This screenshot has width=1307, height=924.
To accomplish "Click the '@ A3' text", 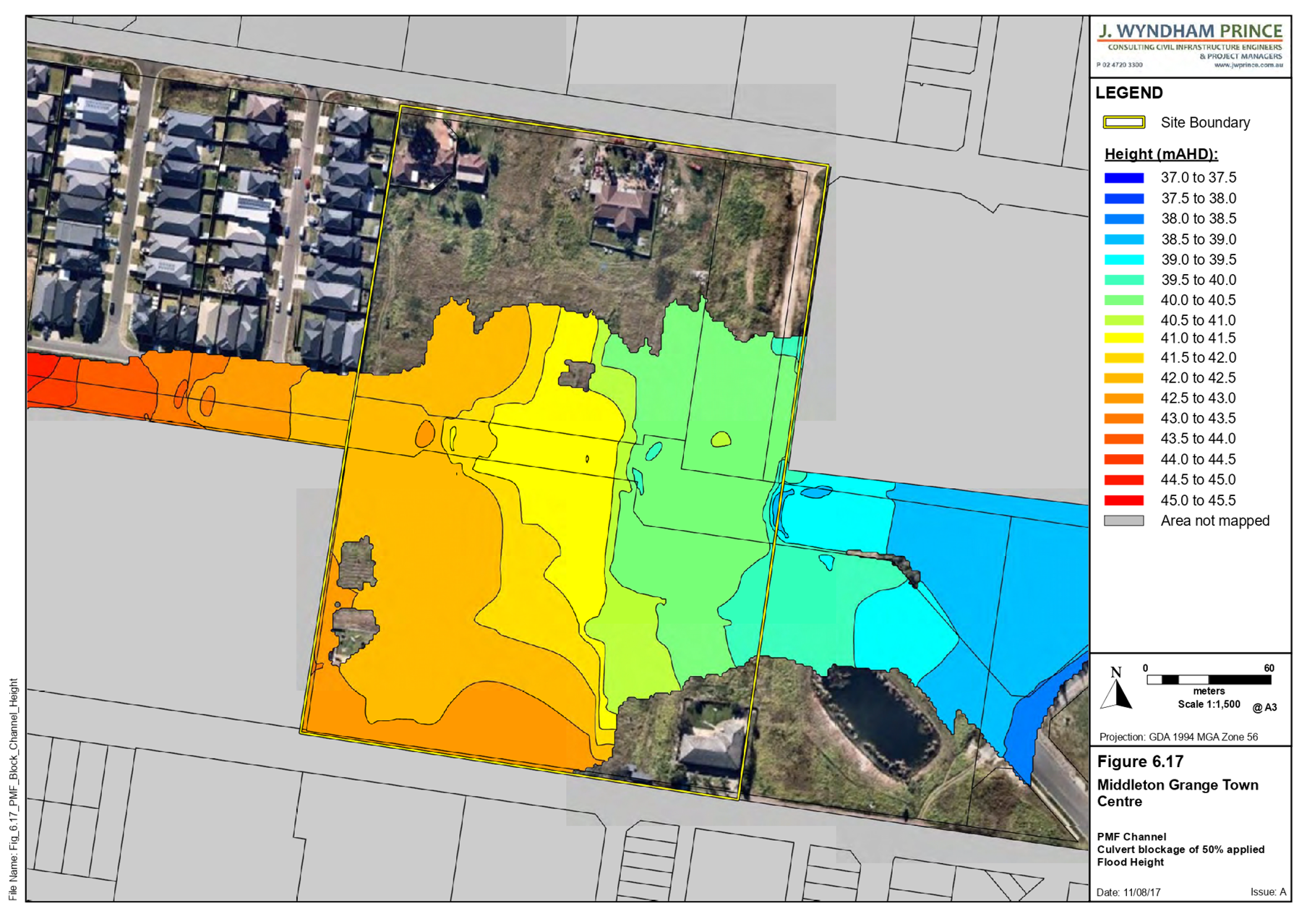I will [1264, 707].
